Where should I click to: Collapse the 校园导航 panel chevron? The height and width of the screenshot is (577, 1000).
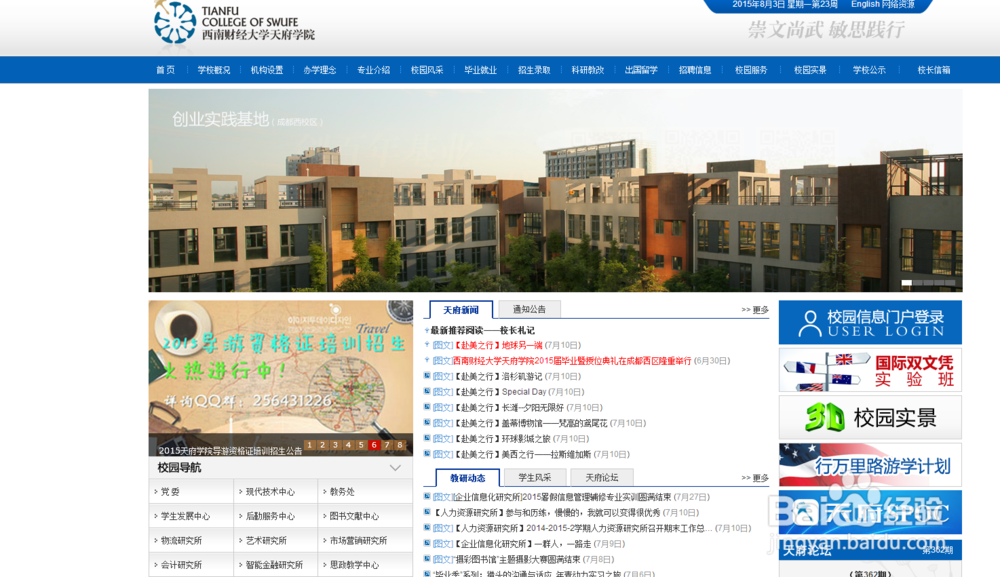tap(394, 468)
